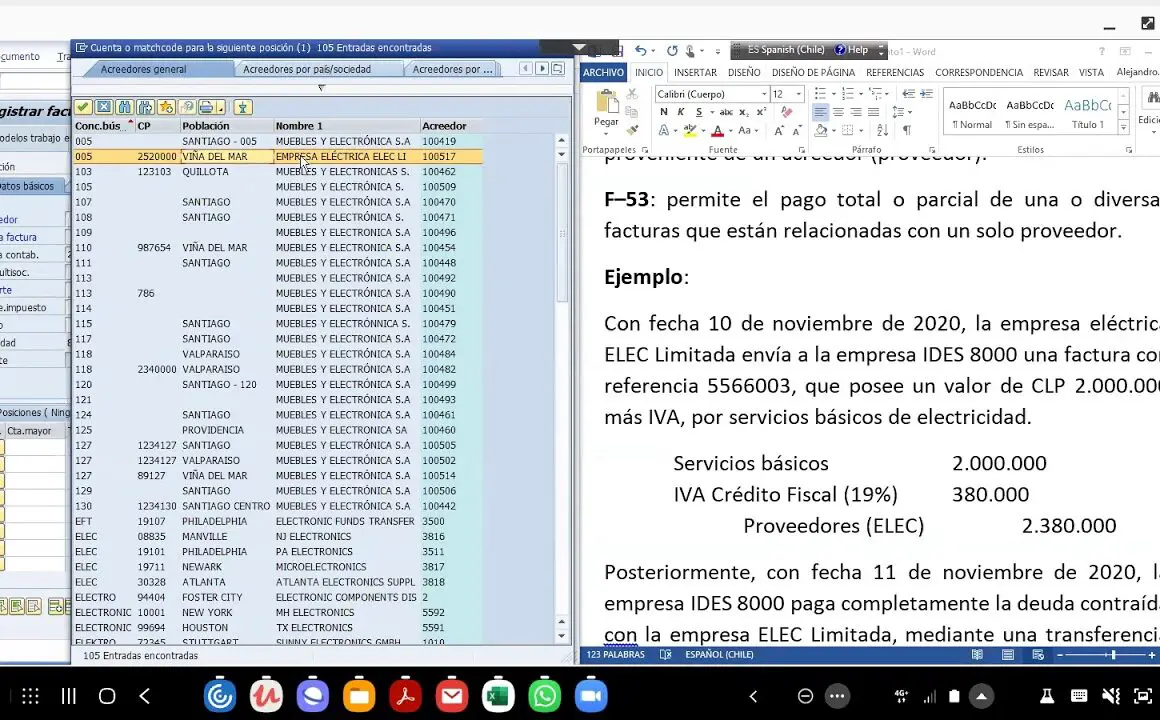Redo action in Word quick access toolbar
Viewport: 1160px width, 720px height.
pyautogui.click(x=672, y=51)
